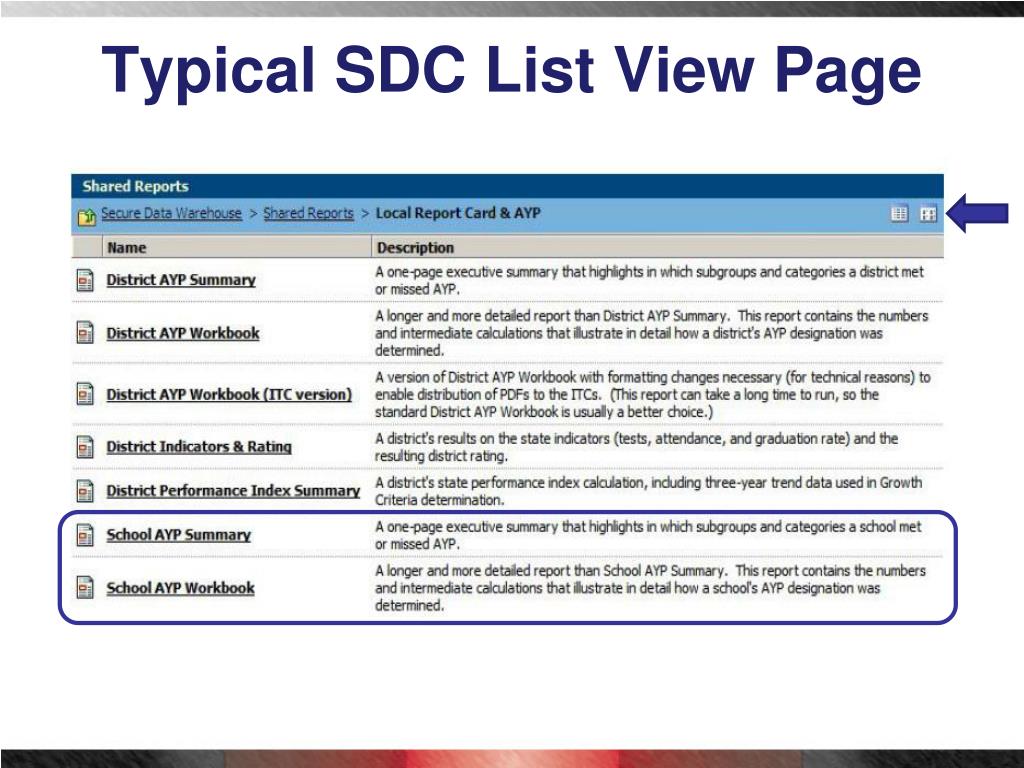Click description 'A one-page executive summary... a school met'
The image size is (1024, 768).
[x=648, y=535]
